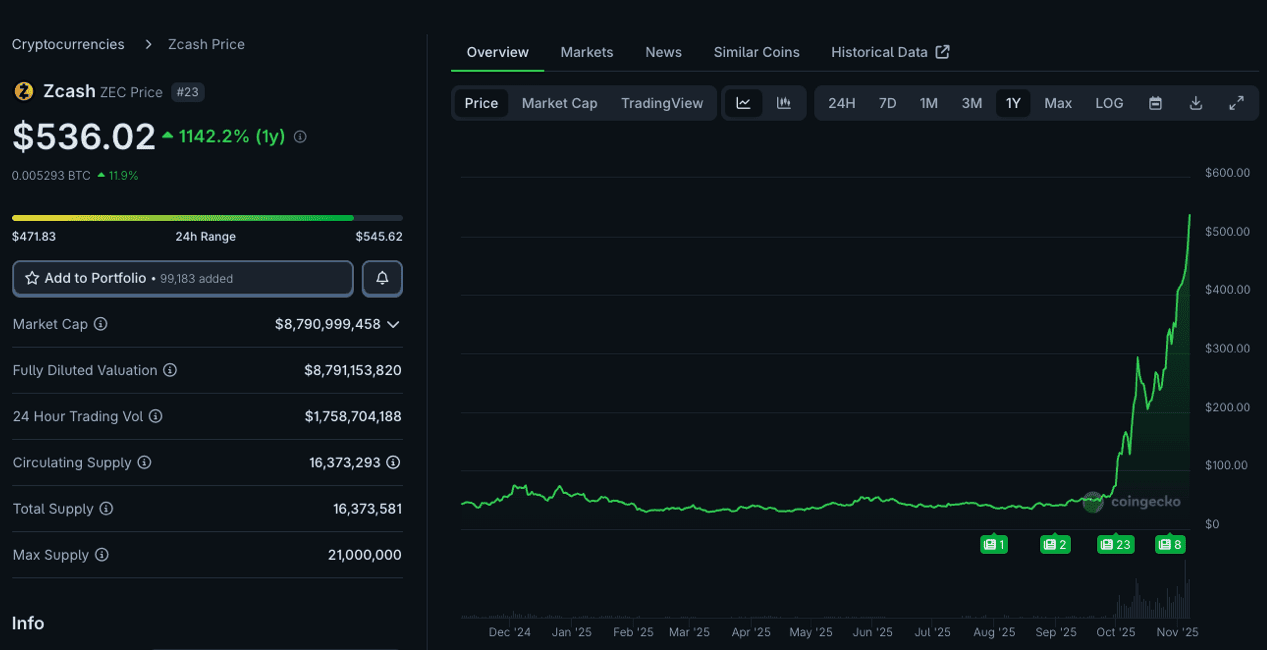Viewport: 1267px width, 650px height.
Task: Expand the Market Cap details chevron
Action: pos(393,324)
